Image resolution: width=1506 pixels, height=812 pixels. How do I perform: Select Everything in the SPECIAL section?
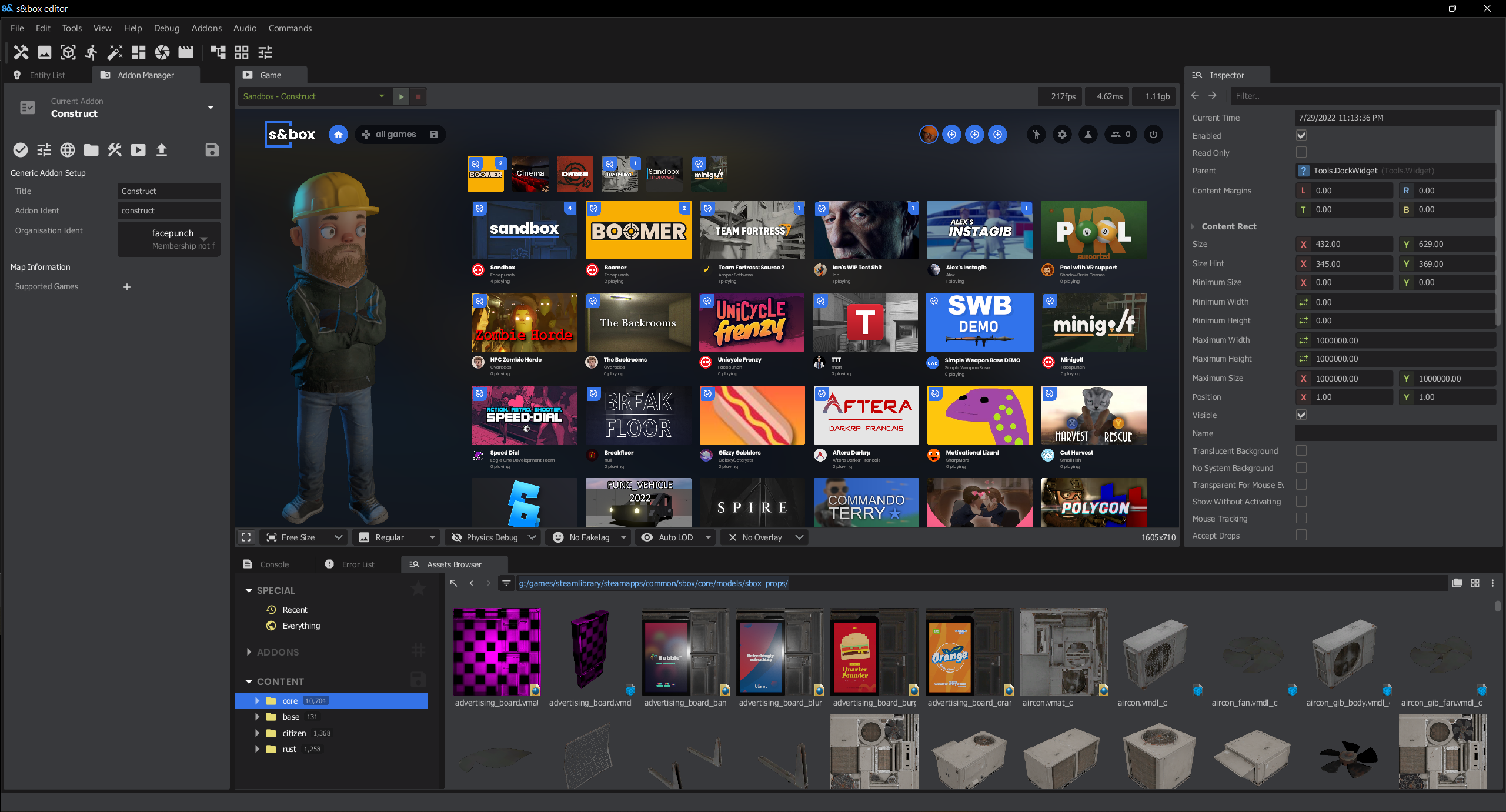click(301, 626)
